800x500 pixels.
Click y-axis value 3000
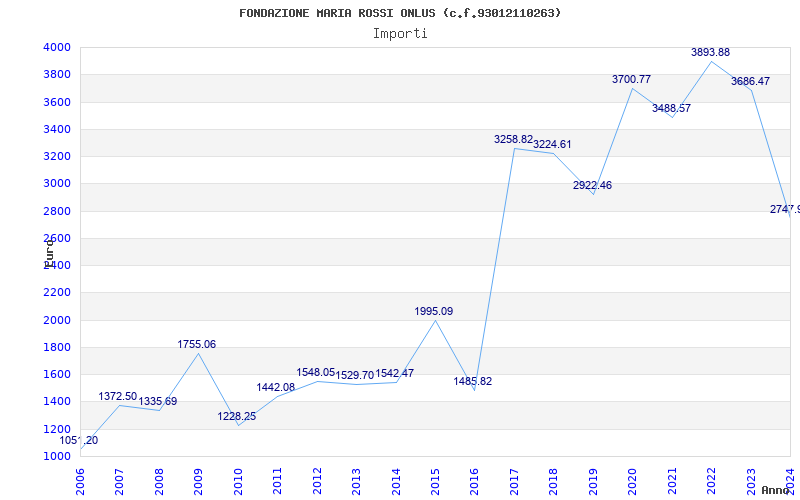(58, 184)
